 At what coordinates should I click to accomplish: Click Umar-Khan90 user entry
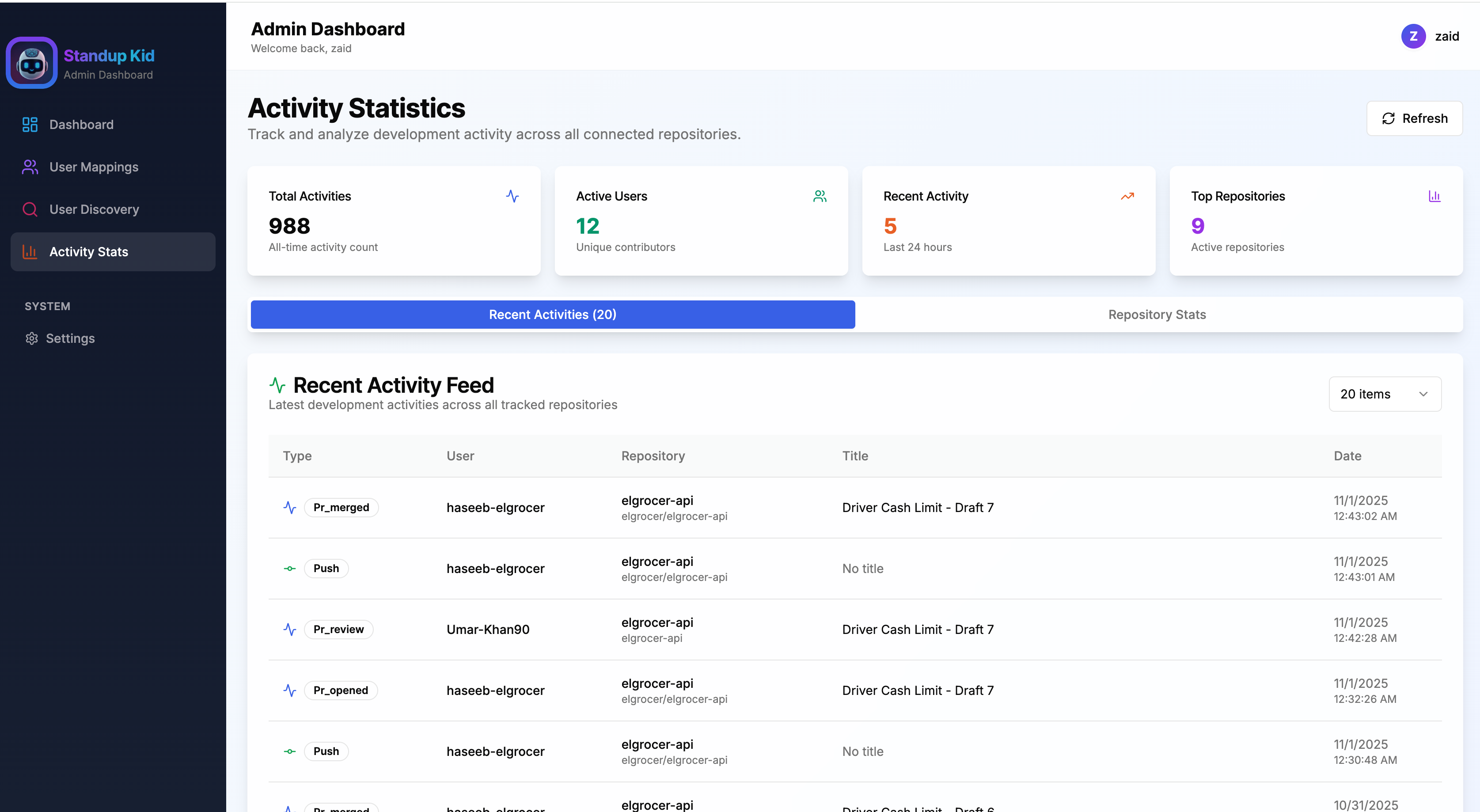click(x=488, y=630)
